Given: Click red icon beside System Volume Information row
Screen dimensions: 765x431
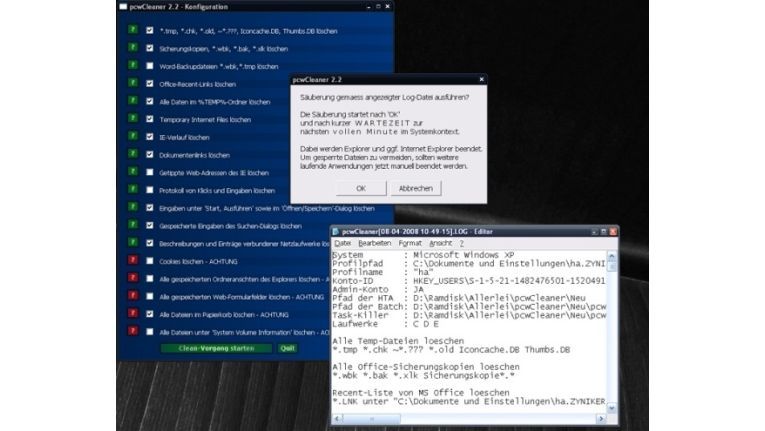Looking at the screenshot, I should 132,331.
